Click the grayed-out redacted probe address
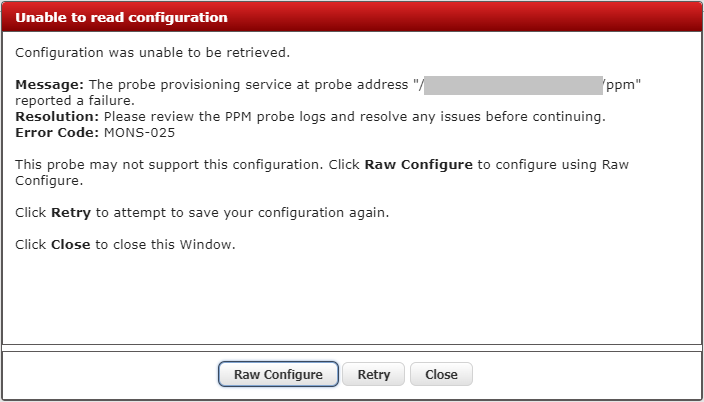This screenshot has width=704, height=402. point(513,86)
